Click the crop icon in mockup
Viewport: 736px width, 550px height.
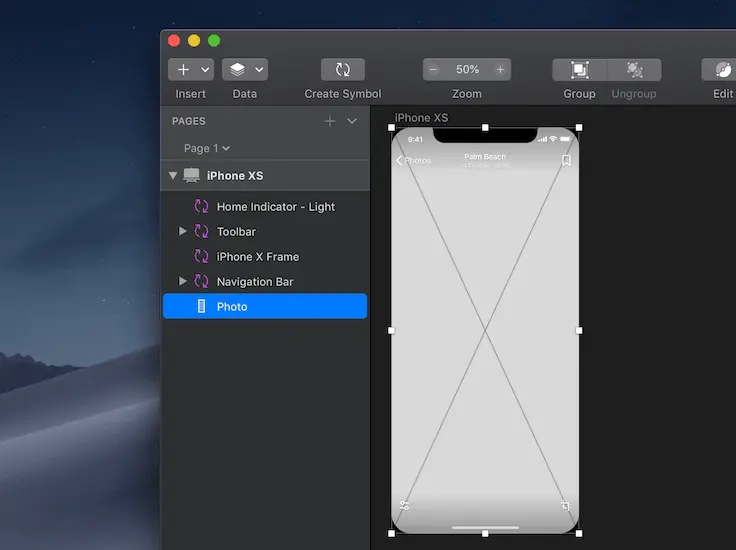pos(566,505)
